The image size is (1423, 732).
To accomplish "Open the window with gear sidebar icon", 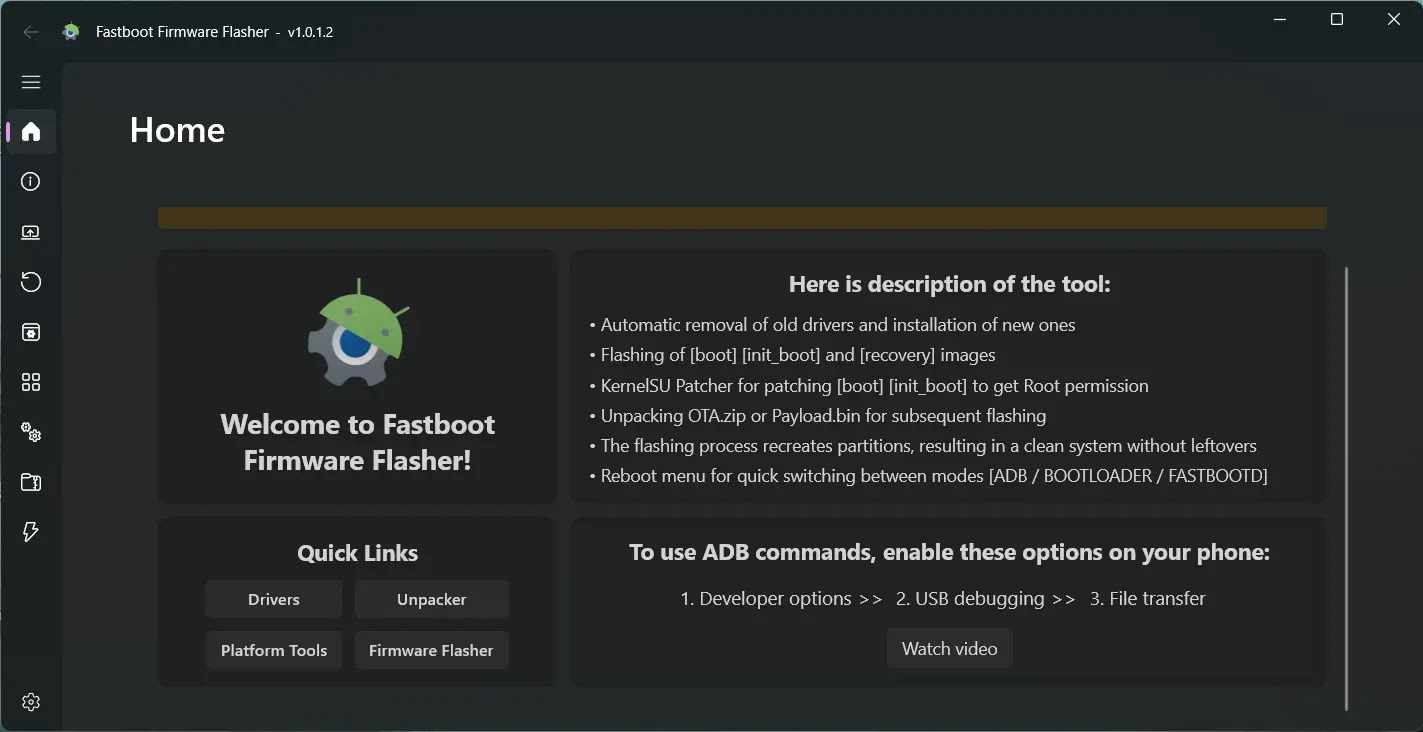I will click(x=31, y=332).
